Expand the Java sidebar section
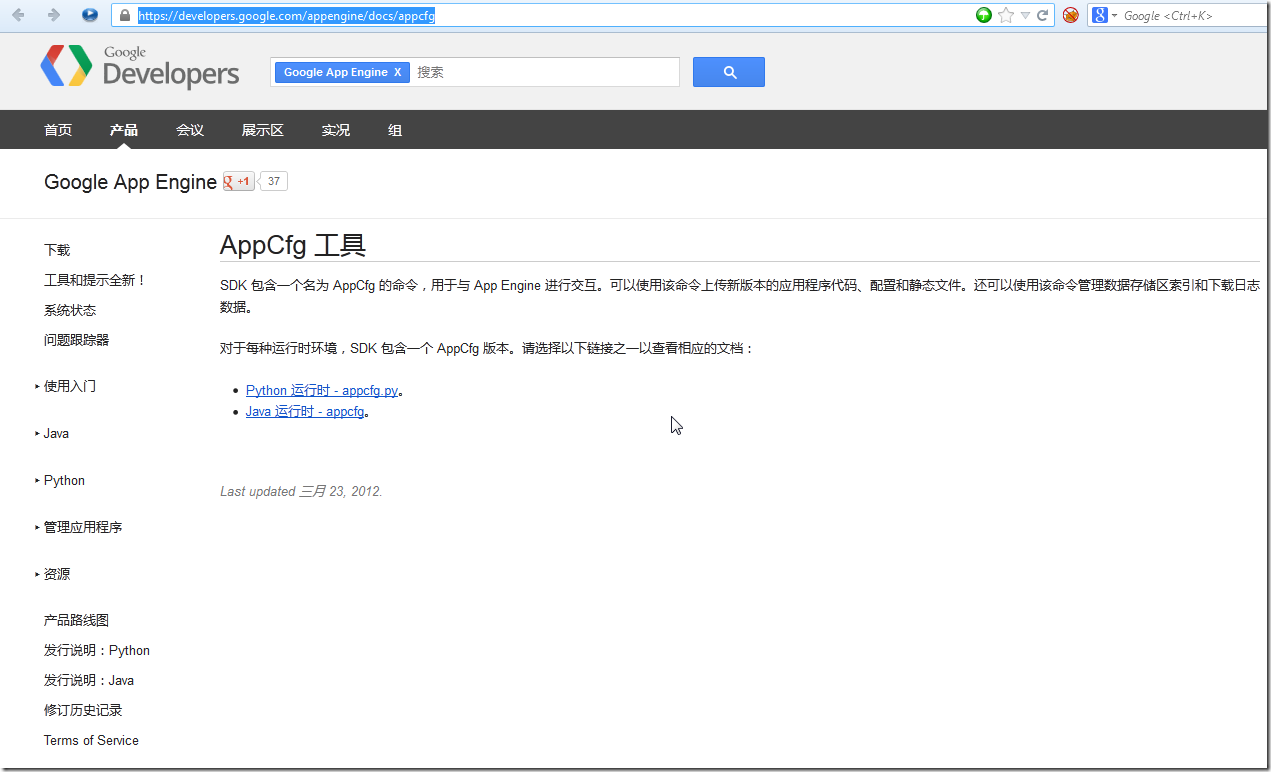 pyautogui.click(x=52, y=433)
